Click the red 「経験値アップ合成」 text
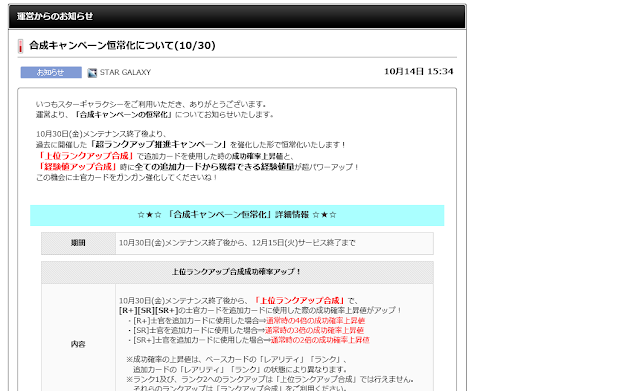Image resolution: width=640 pixels, height=391 pixels. [77, 167]
